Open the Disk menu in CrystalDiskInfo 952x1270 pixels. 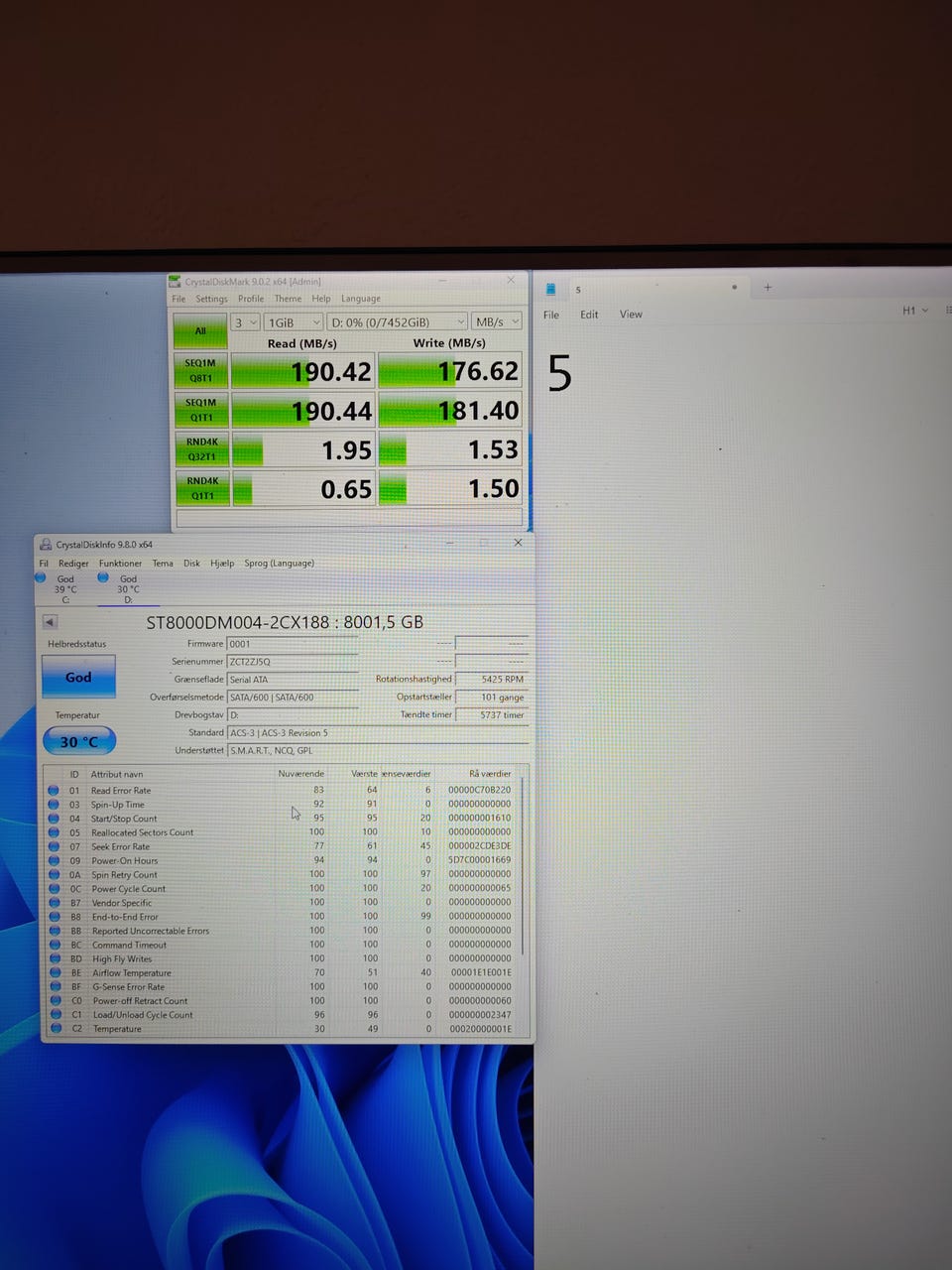click(x=191, y=564)
